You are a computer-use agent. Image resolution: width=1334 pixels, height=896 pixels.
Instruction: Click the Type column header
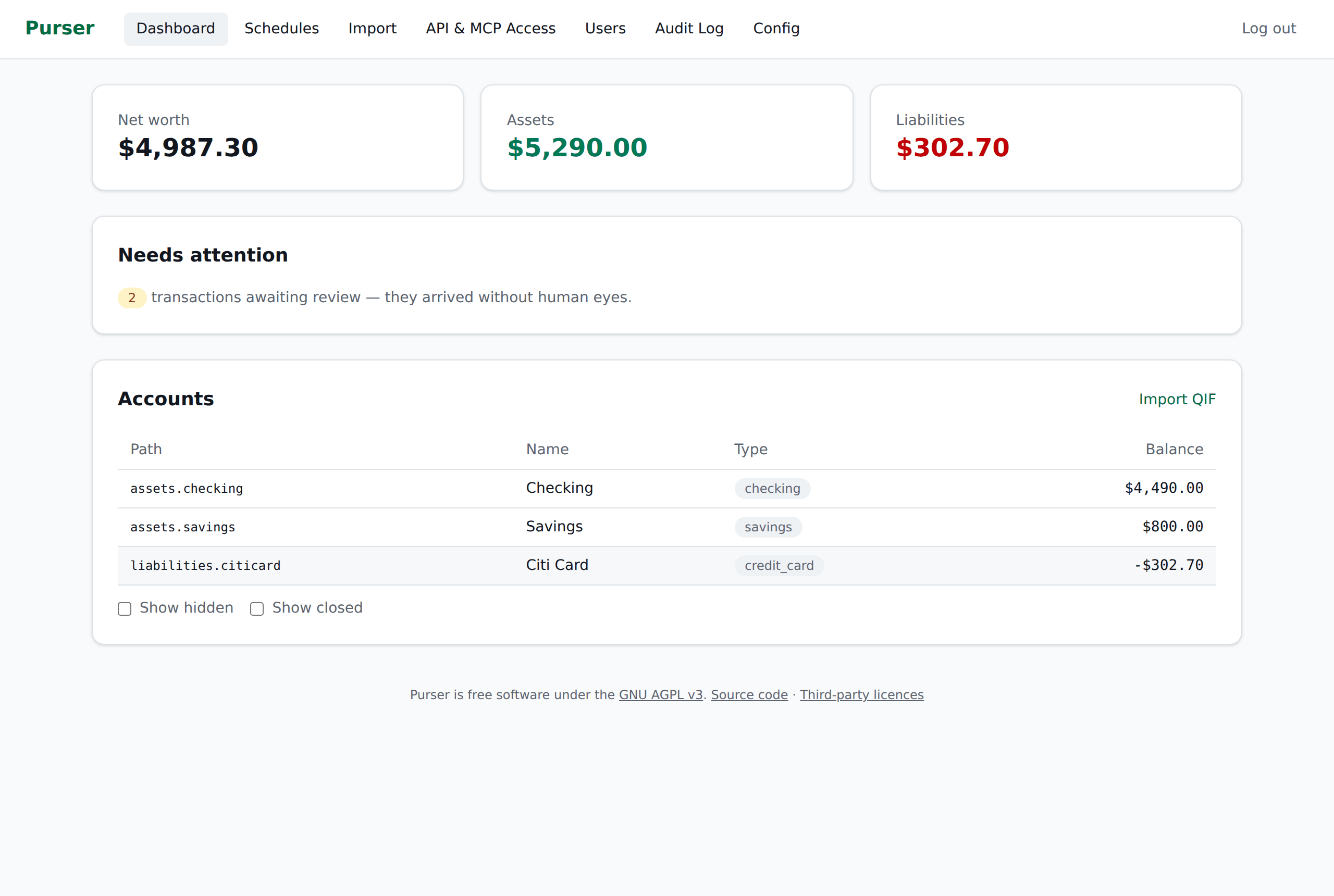tap(750, 449)
